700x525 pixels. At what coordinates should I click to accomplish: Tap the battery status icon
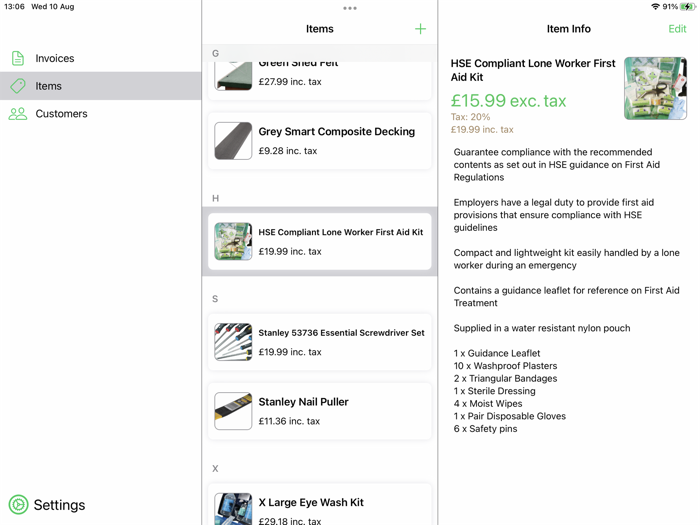click(x=688, y=7)
